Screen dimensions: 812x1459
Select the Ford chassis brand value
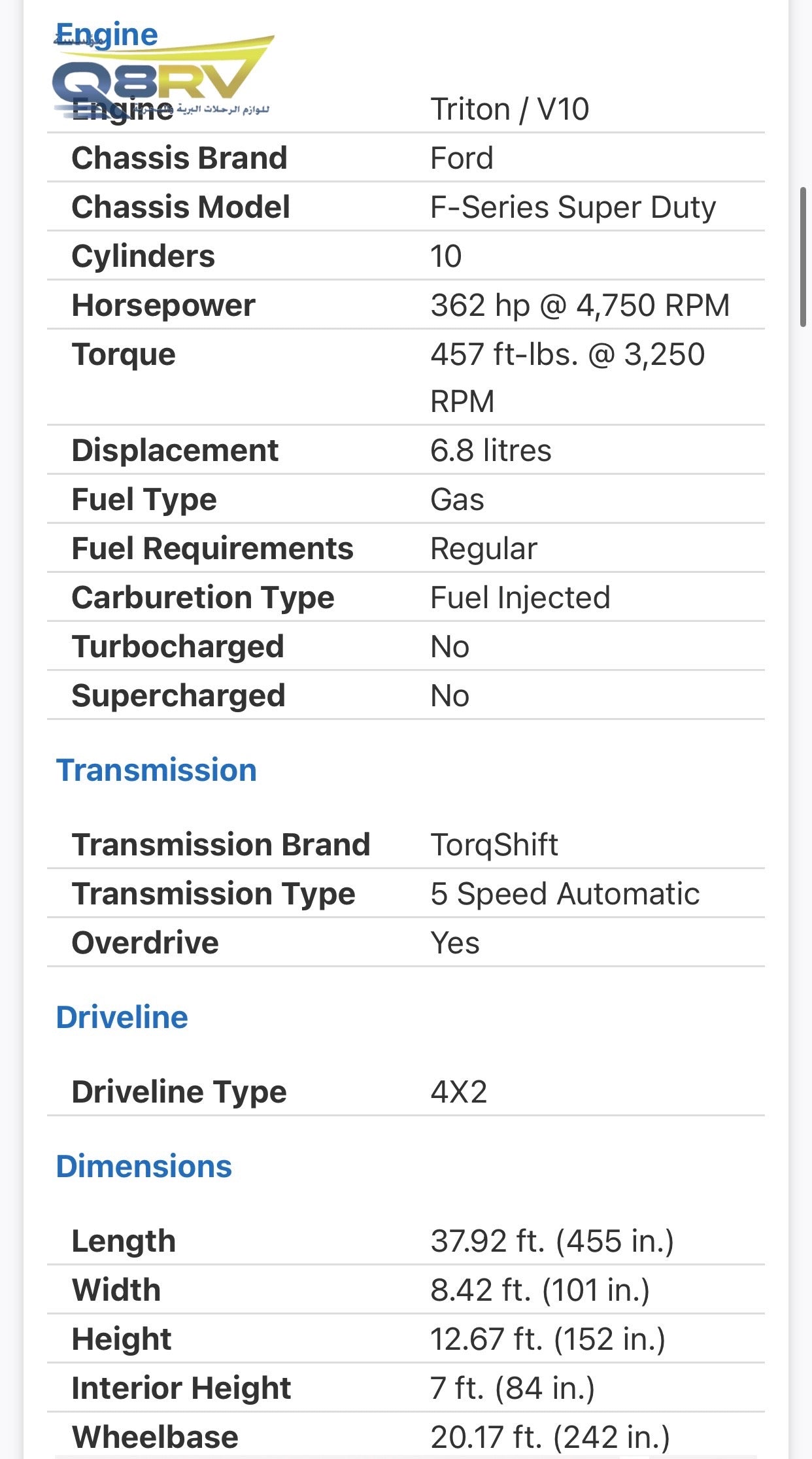click(x=462, y=158)
